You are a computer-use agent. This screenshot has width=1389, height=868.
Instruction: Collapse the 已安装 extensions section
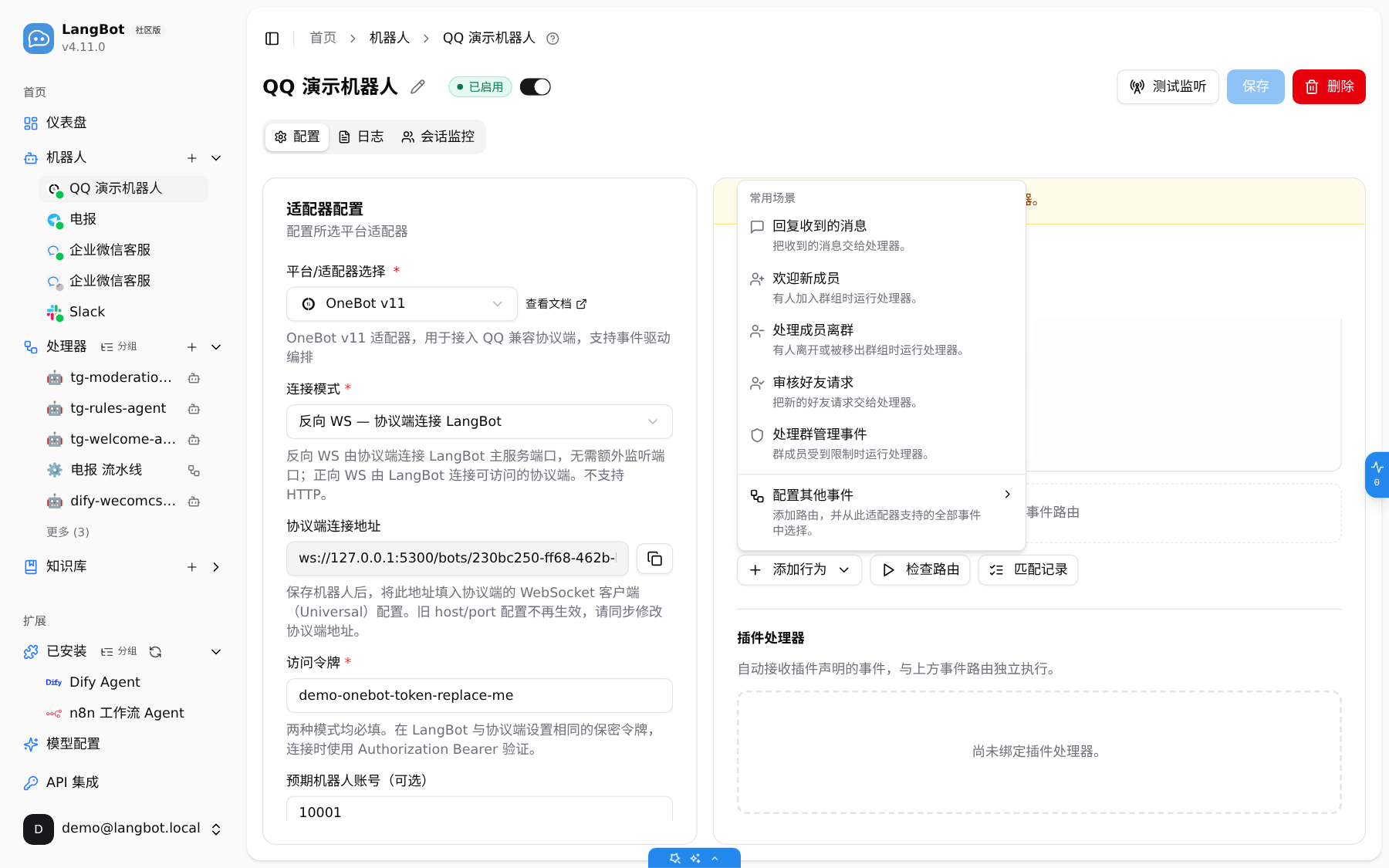click(216, 652)
